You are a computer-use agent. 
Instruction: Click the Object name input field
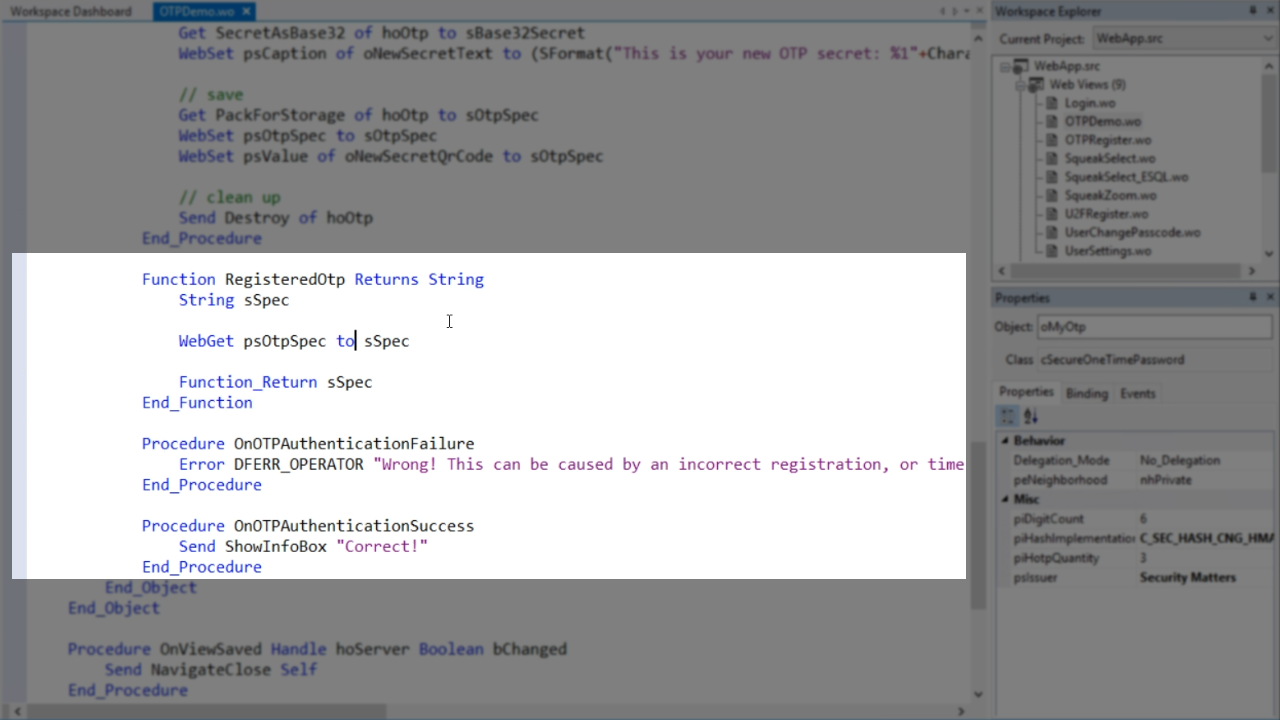[x=1154, y=327]
